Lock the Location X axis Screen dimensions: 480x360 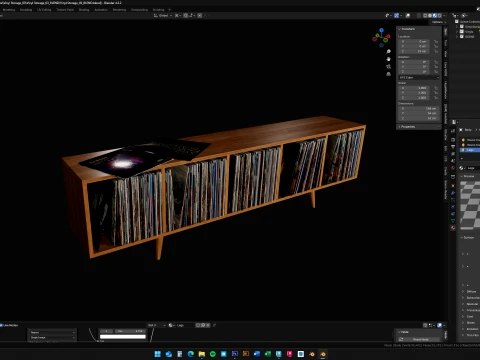(x=436, y=42)
